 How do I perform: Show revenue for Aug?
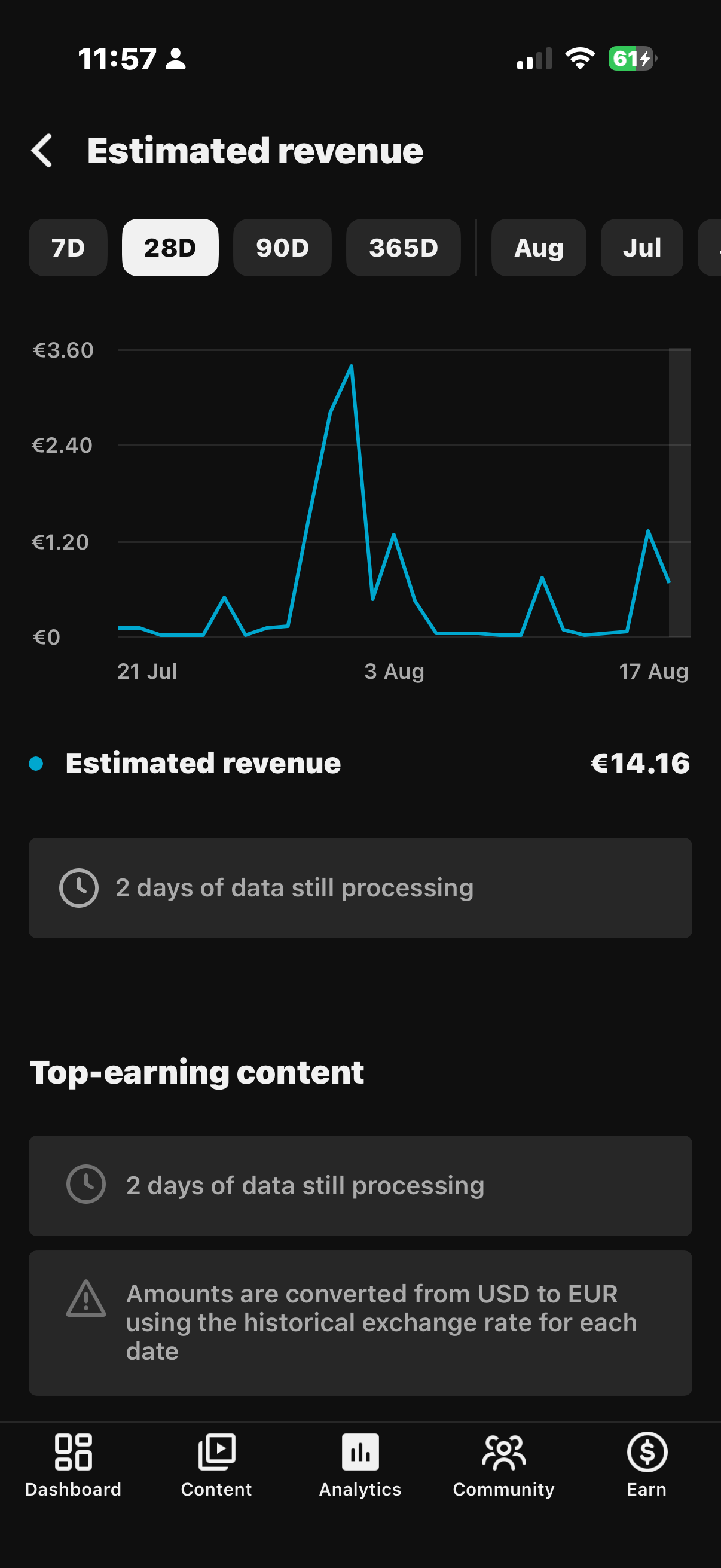click(539, 248)
